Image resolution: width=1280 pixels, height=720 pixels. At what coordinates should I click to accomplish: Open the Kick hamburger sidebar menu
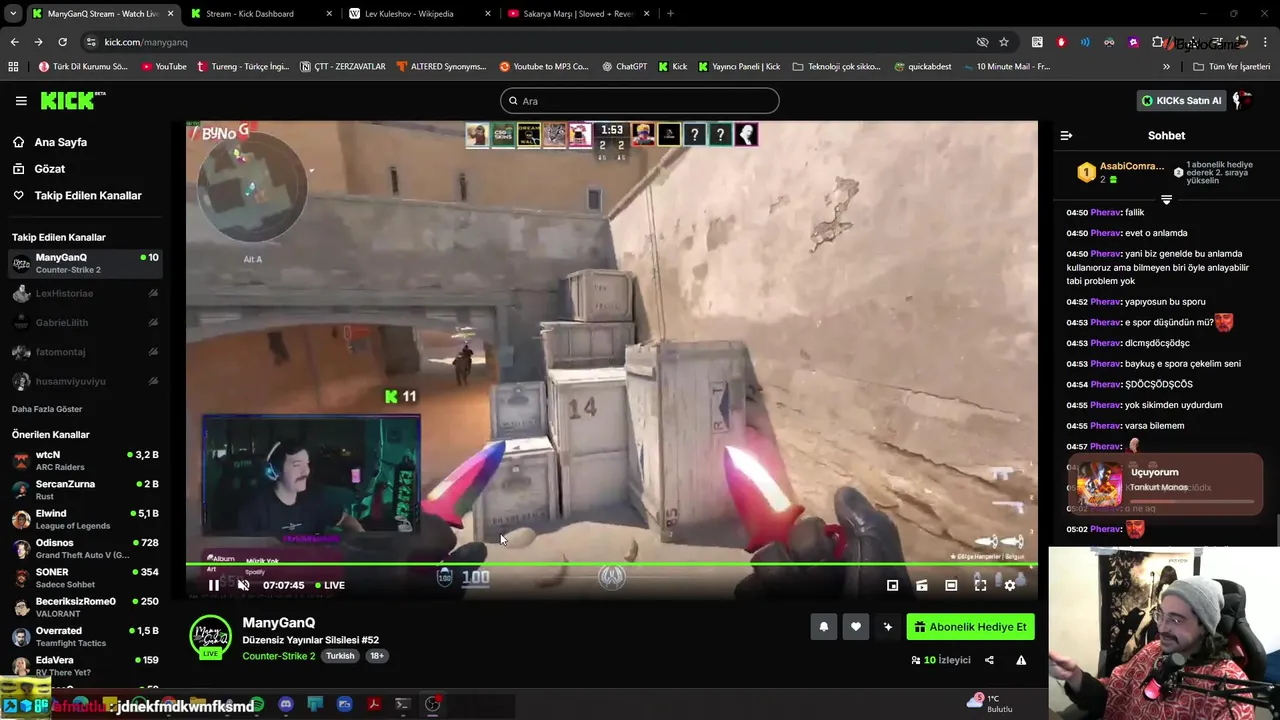click(x=21, y=101)
